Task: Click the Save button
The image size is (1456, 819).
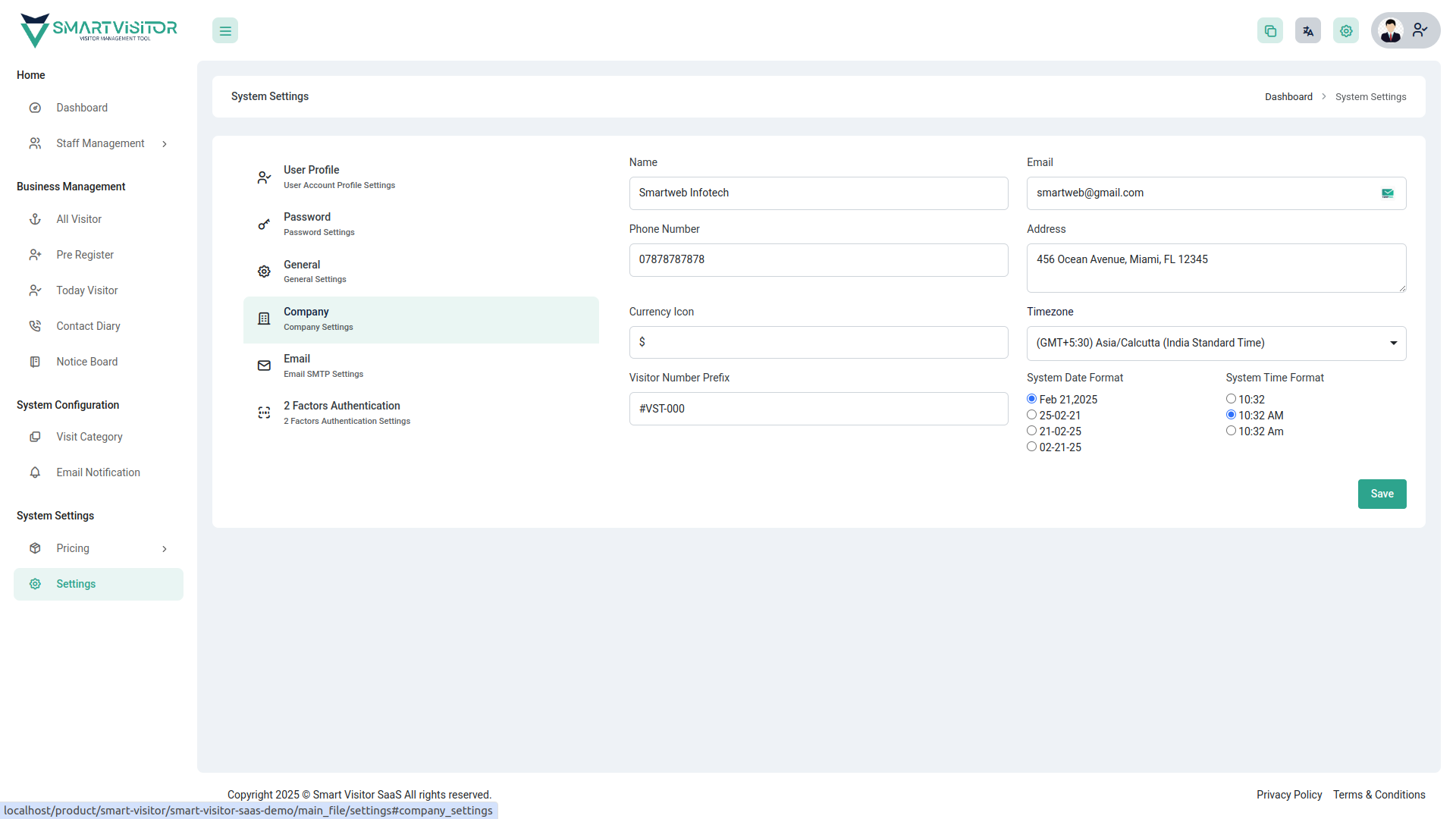Action: click(x=1382, y=494)
